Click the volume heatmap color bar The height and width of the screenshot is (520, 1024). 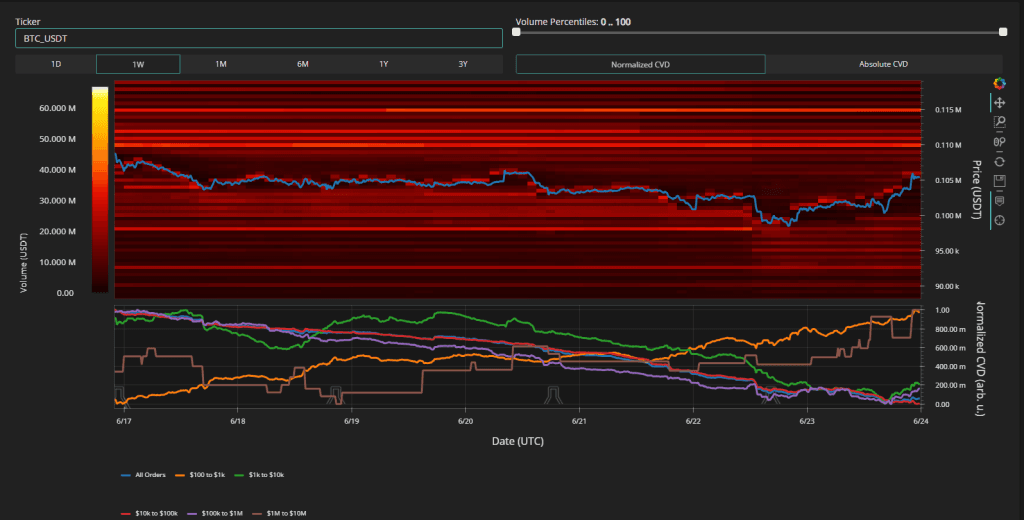pyautogui.click(x=100, y=189)
